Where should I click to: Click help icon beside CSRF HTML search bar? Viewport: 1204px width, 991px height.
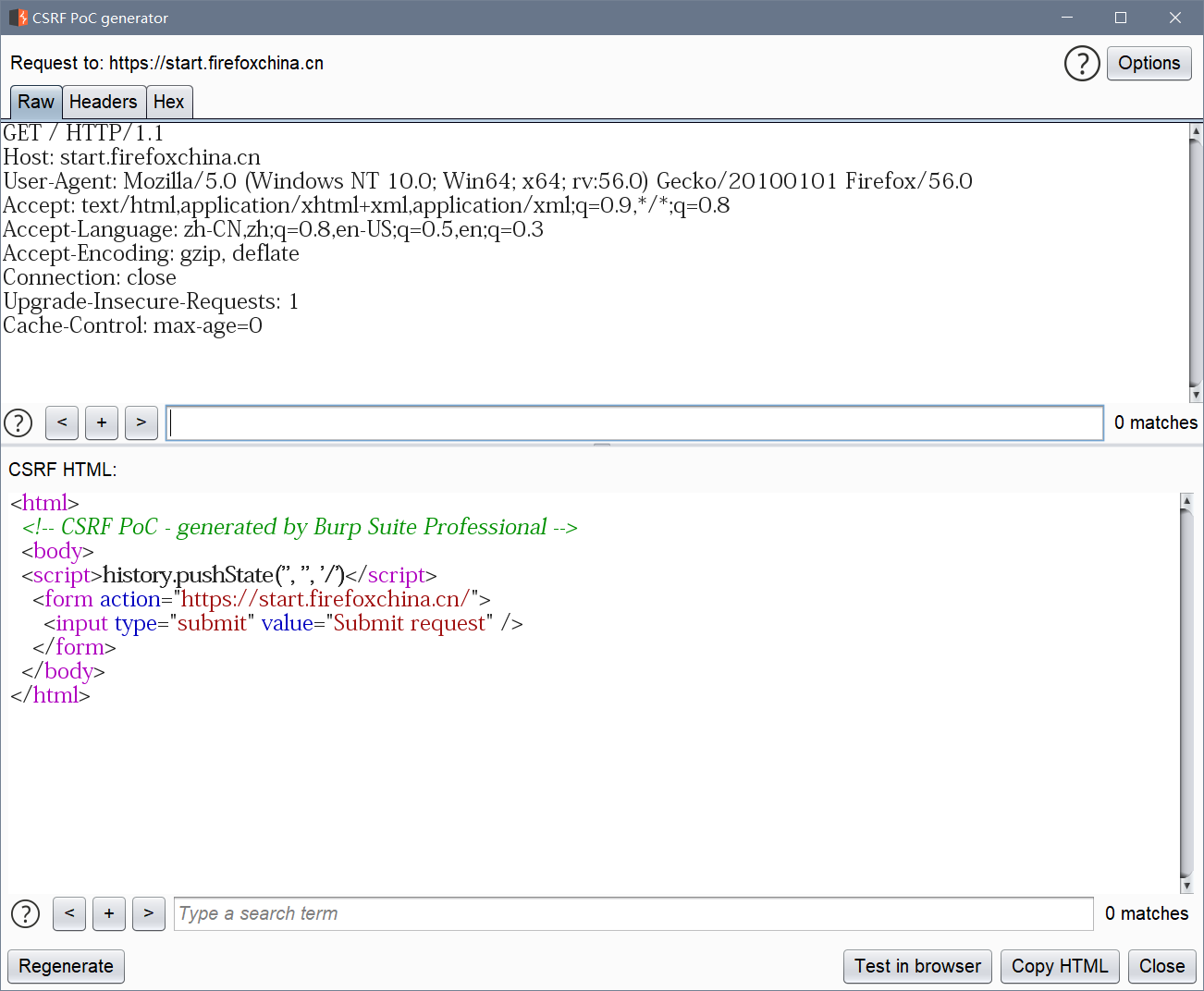click(26, 913)
